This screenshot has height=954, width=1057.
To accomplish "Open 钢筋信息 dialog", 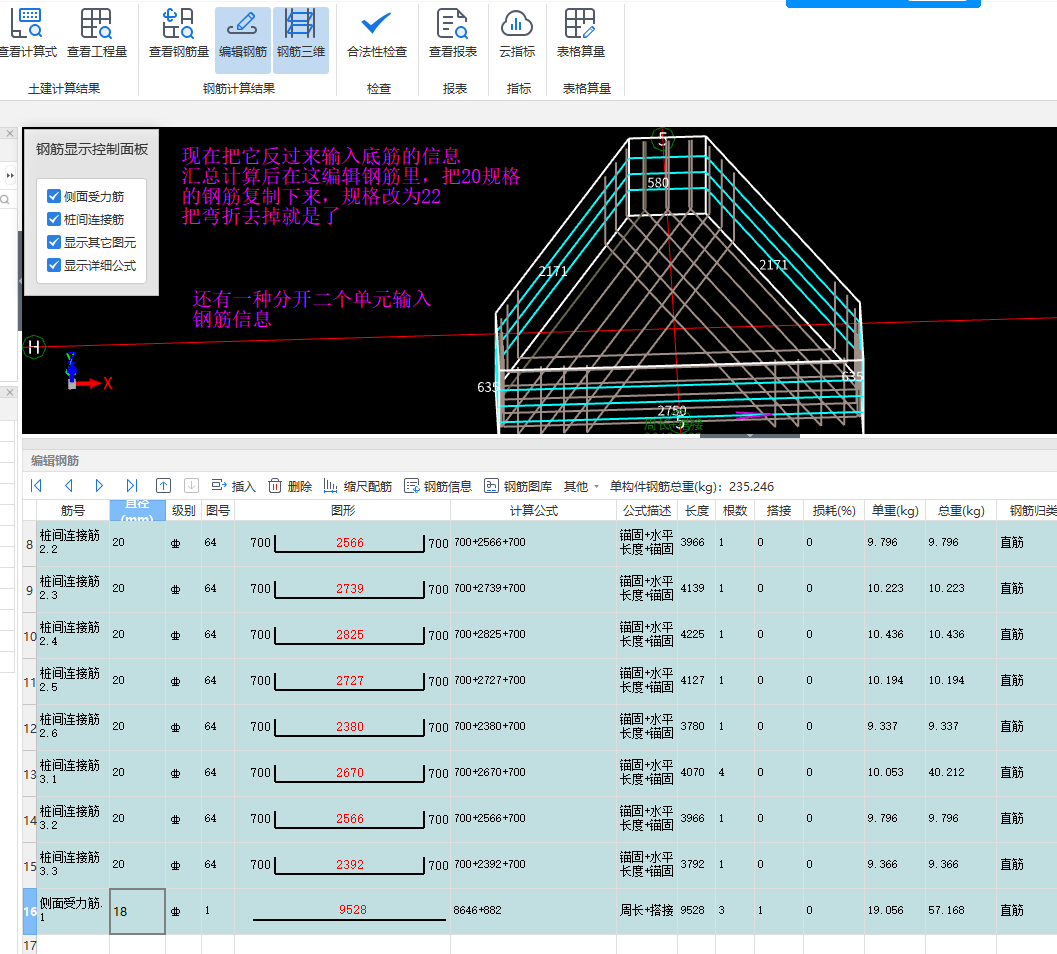I will pyautogui.click(x=437, y=486).
